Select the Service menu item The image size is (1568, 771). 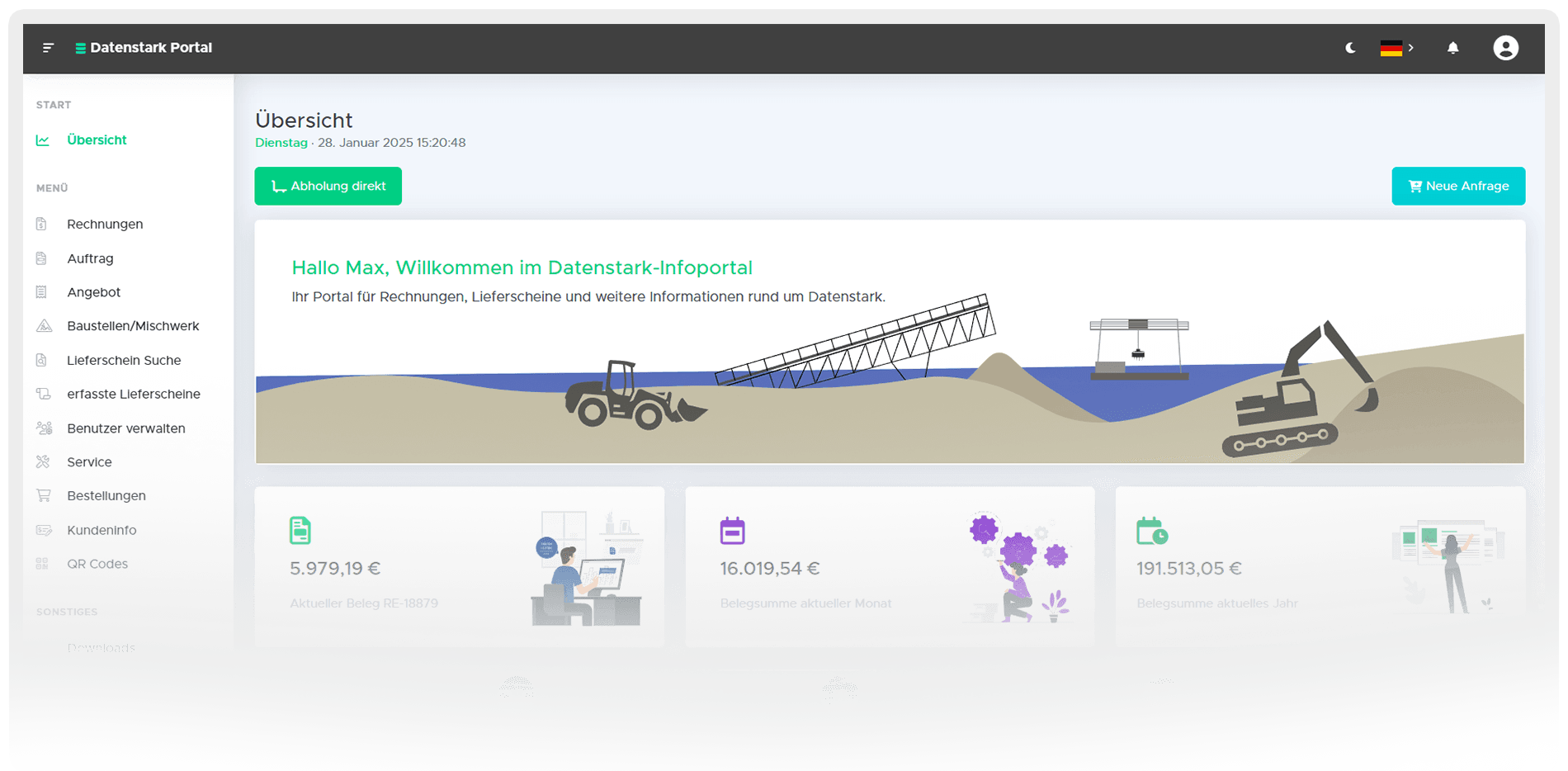pos(89,462)
